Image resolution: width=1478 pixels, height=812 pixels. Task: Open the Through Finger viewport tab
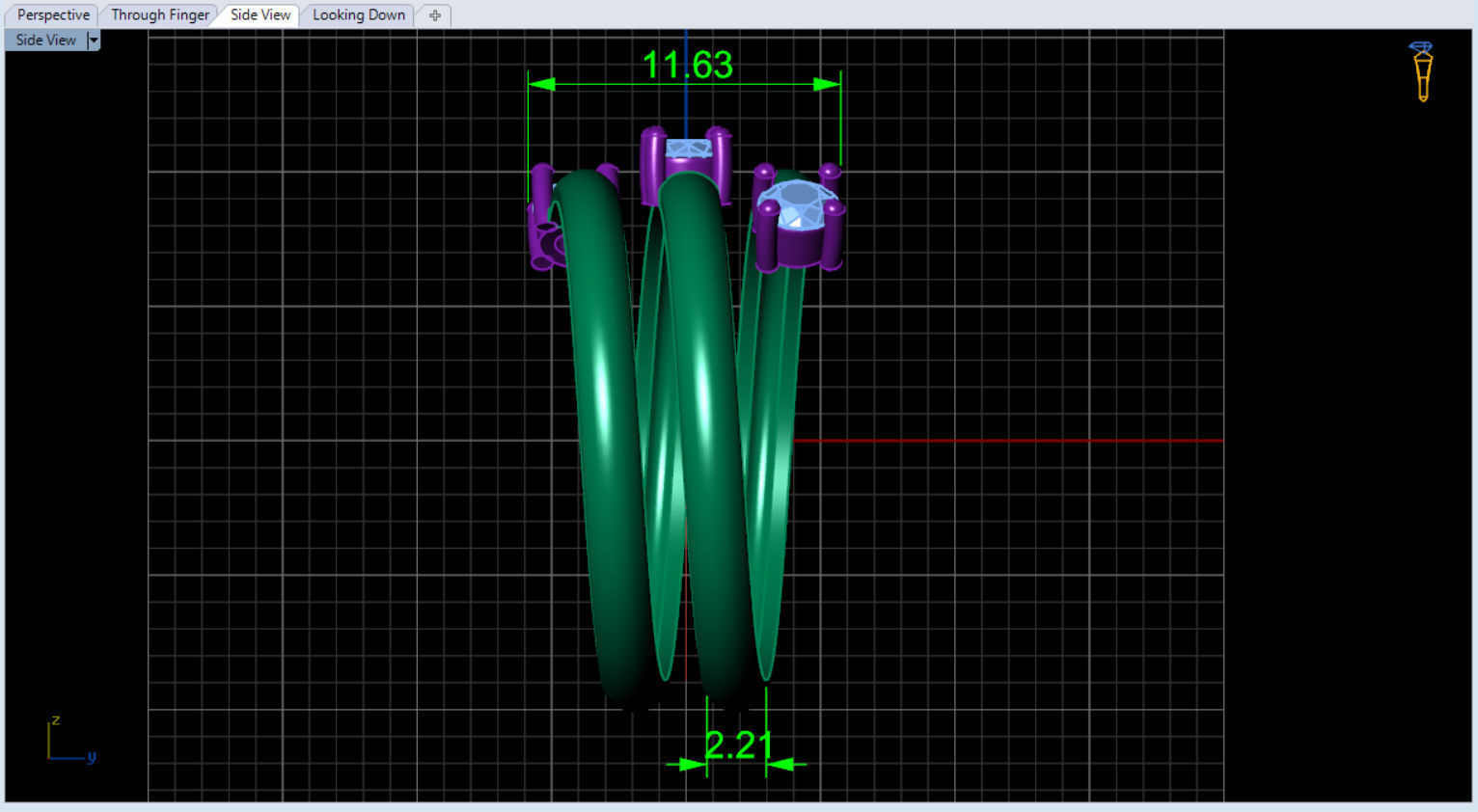click(160, 14)
